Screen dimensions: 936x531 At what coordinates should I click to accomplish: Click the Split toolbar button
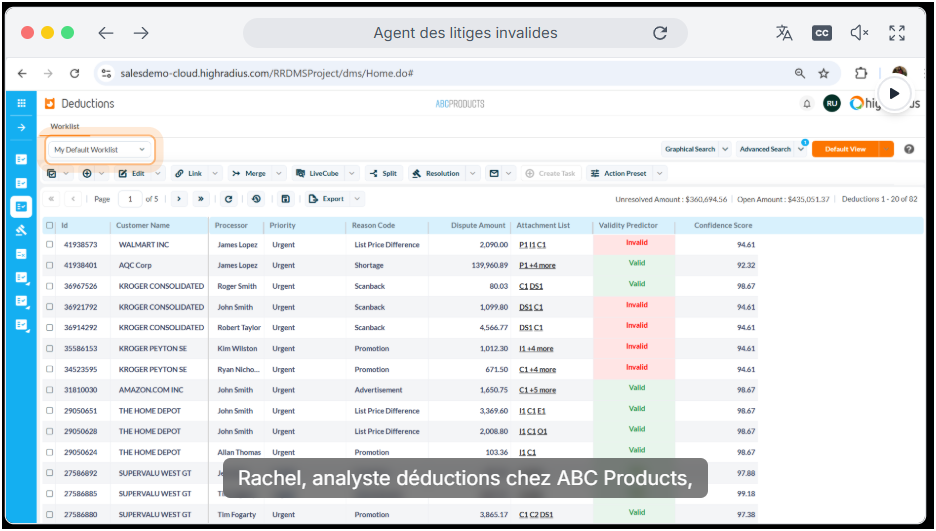[x=383, y=173]
